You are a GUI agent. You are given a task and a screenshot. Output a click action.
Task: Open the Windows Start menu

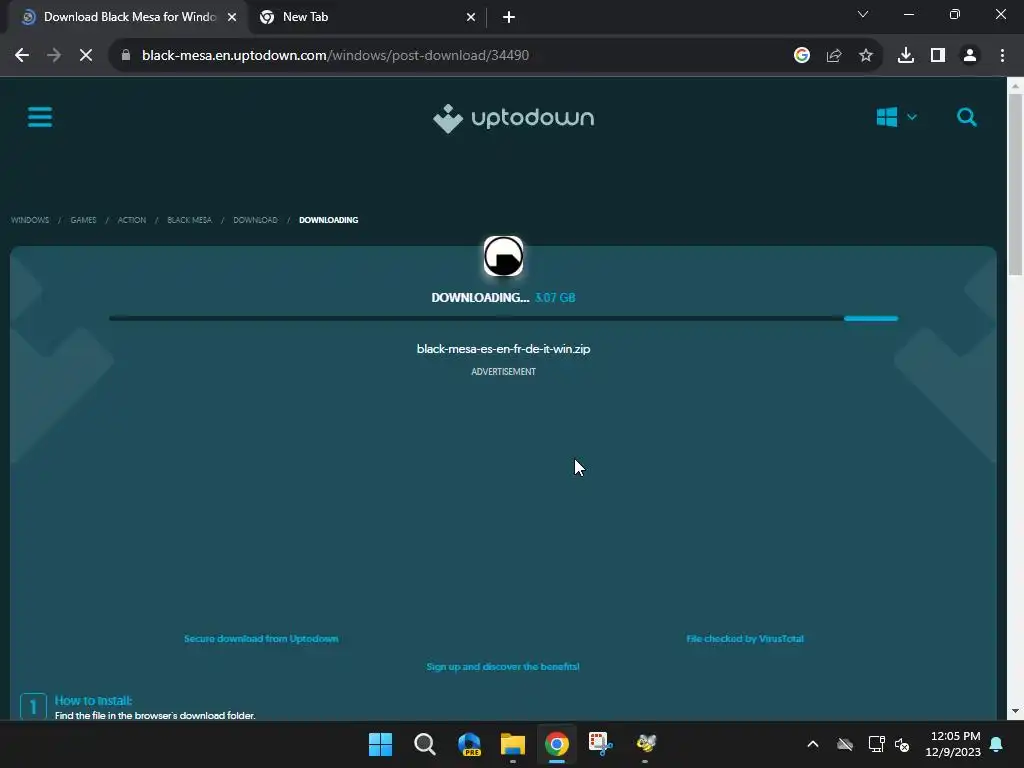pyautogui.click(x=381, y=744)
